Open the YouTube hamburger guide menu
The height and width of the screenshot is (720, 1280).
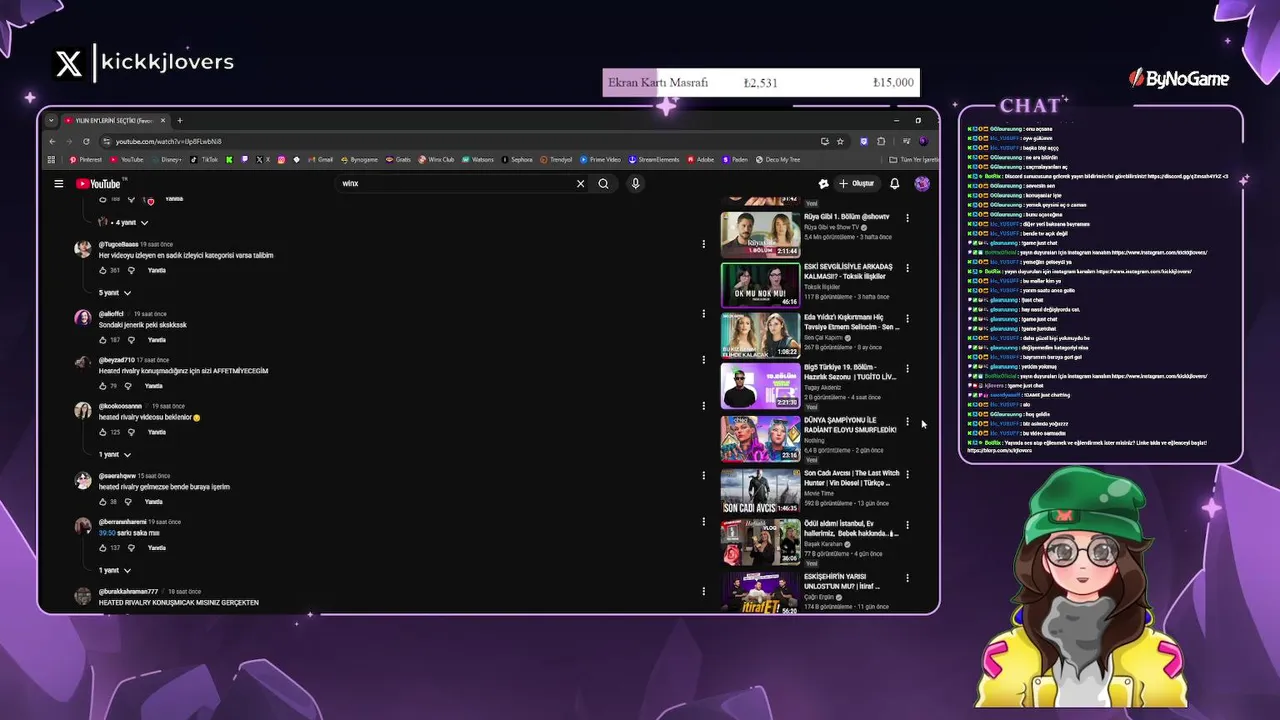point(59,184)
